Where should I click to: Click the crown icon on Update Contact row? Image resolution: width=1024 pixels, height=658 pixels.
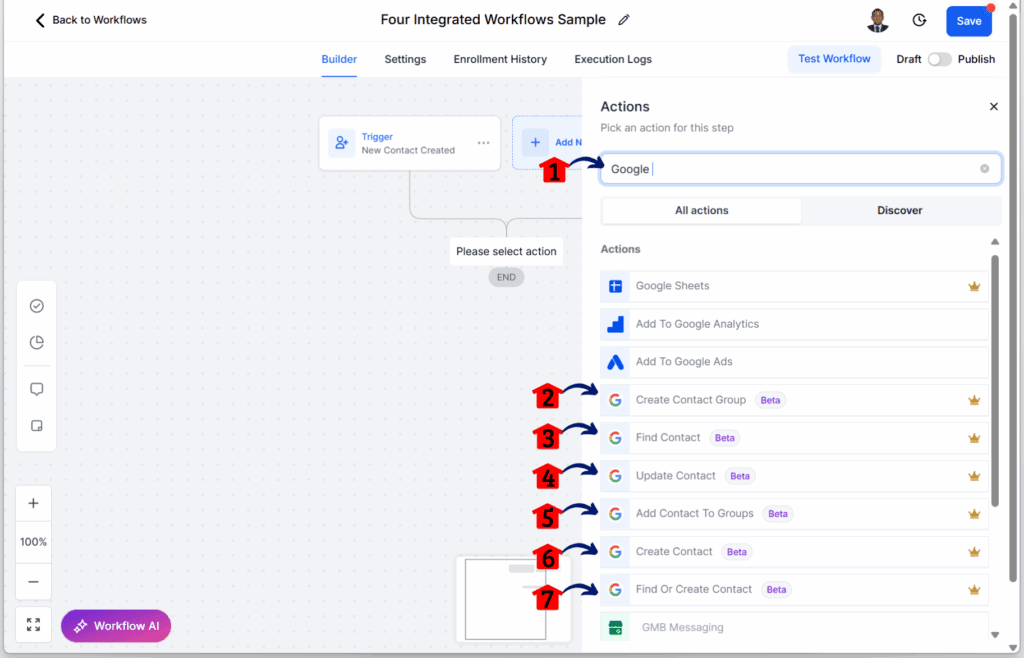coord(974,476)
